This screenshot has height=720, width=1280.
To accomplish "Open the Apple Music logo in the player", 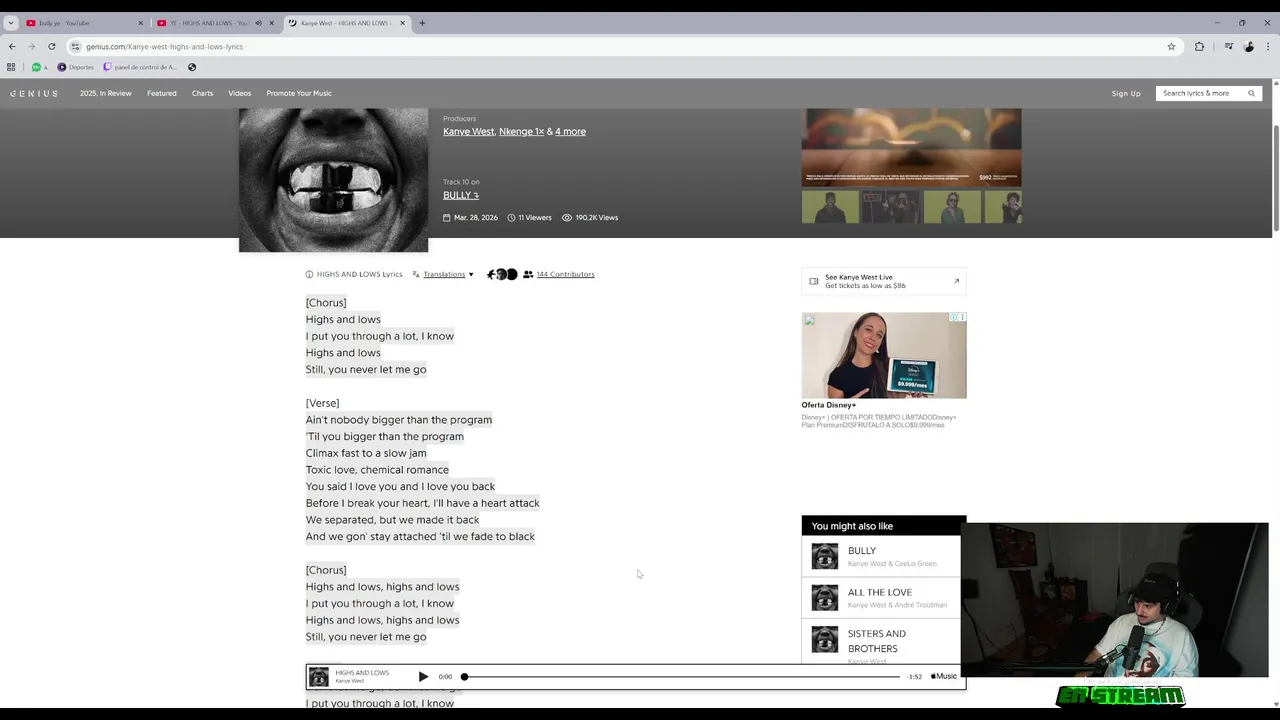I will [x=944, y=676].
